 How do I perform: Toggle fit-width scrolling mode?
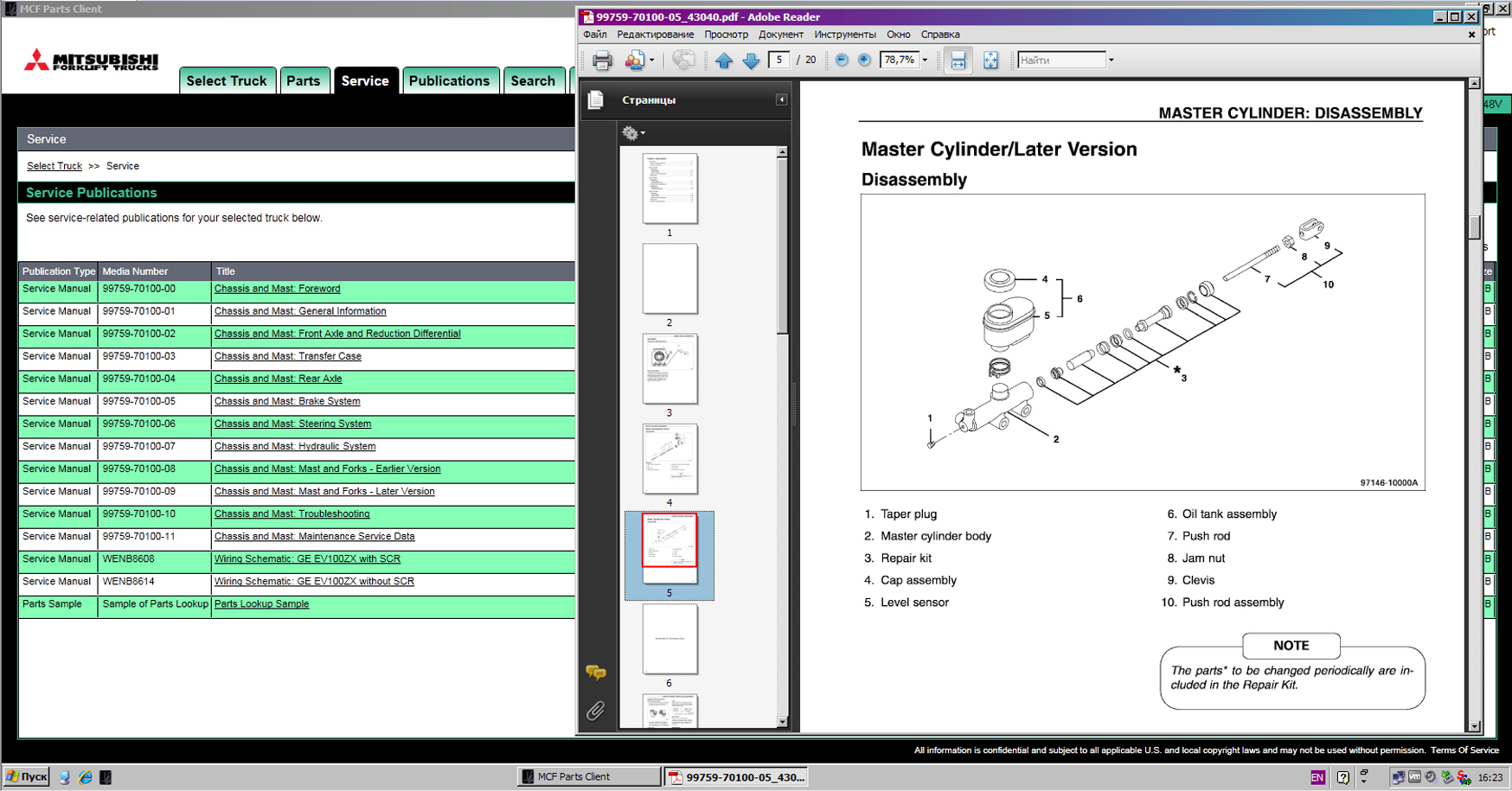958,61
